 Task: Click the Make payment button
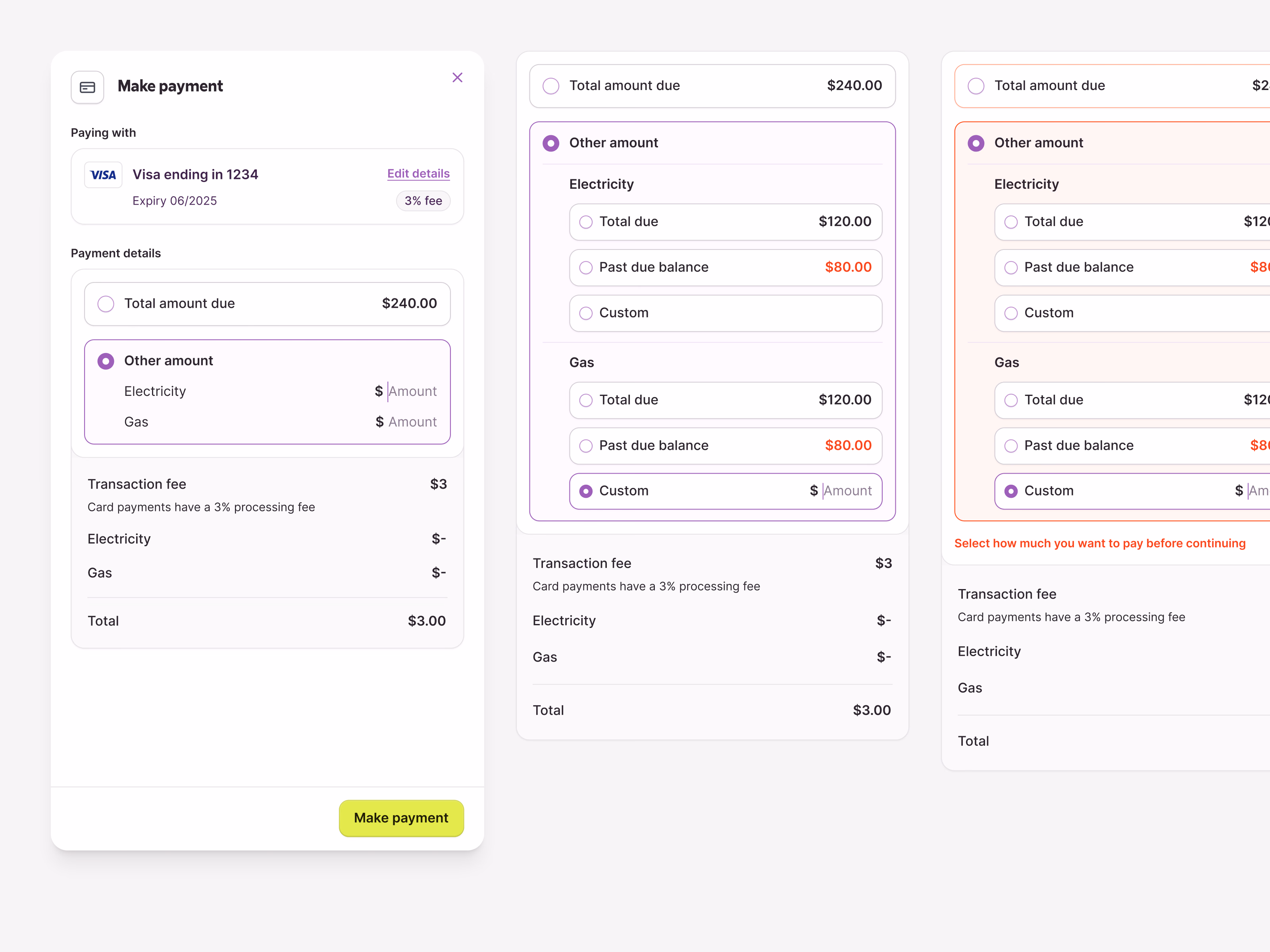click(401, 818)
